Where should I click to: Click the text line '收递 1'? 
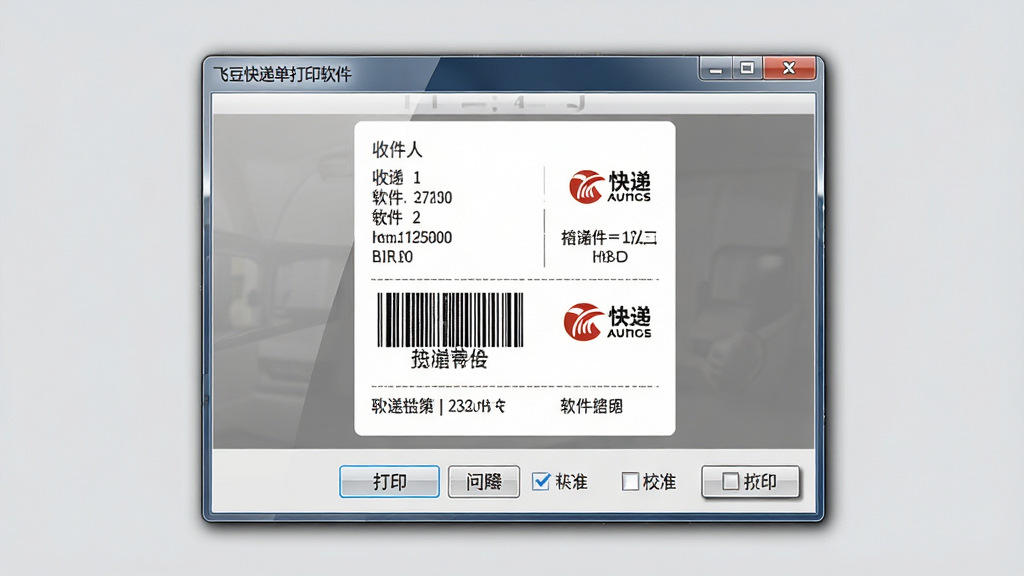tap(396, 177)
